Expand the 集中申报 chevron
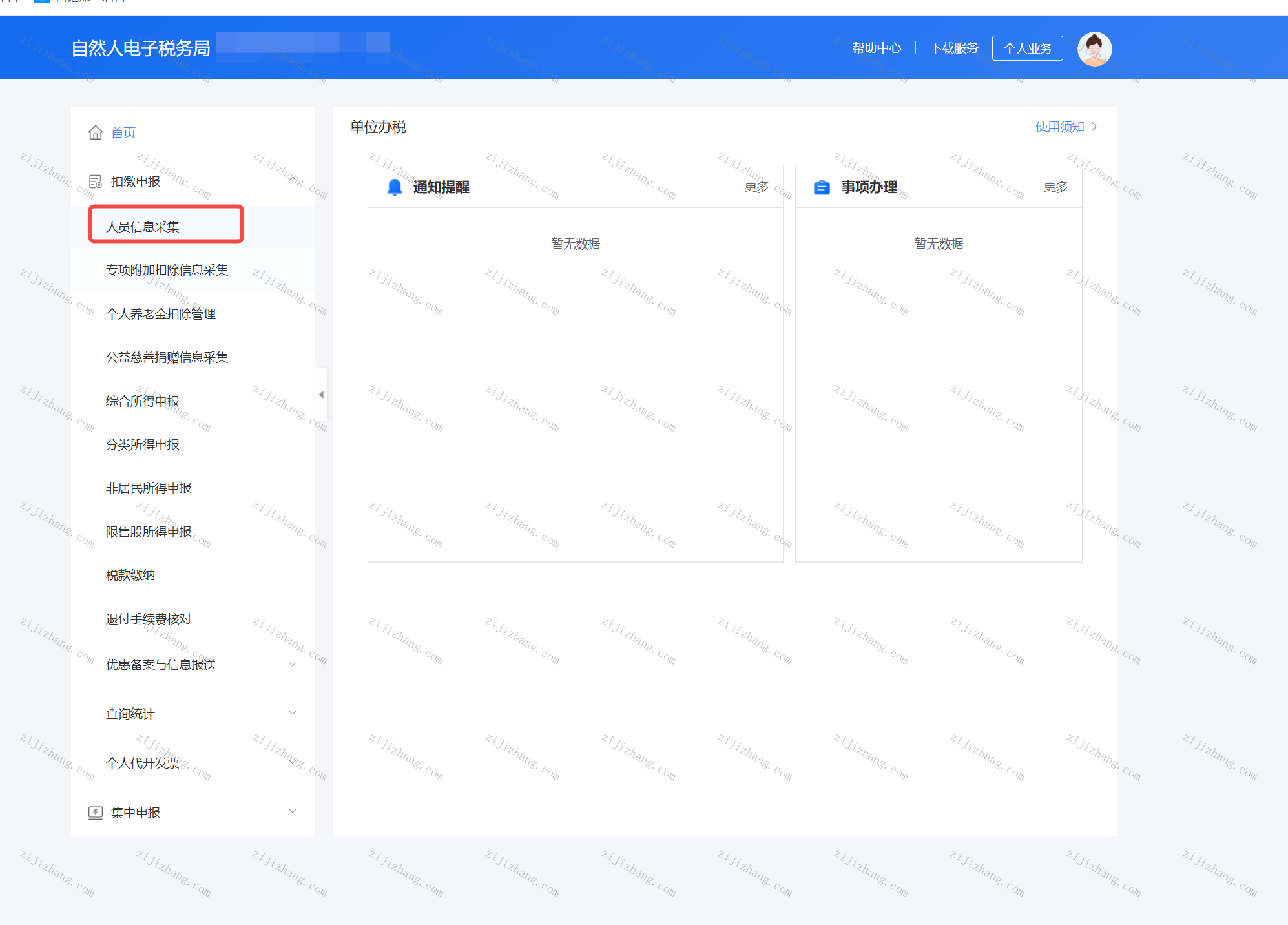 (x=293, y=811)
